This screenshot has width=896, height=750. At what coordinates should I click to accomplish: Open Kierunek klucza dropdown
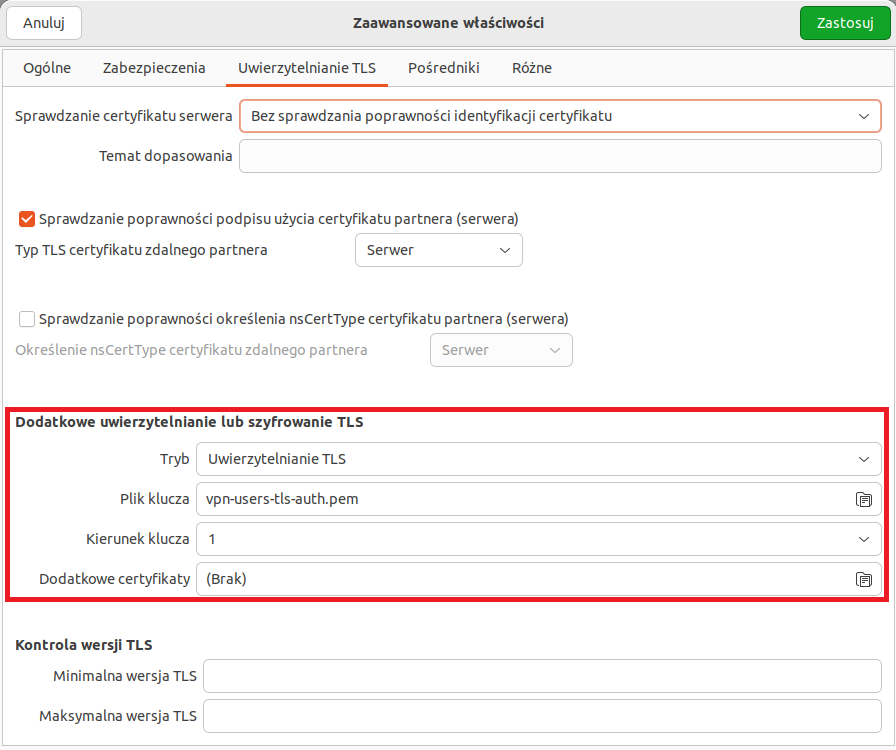tap(539, 539)
